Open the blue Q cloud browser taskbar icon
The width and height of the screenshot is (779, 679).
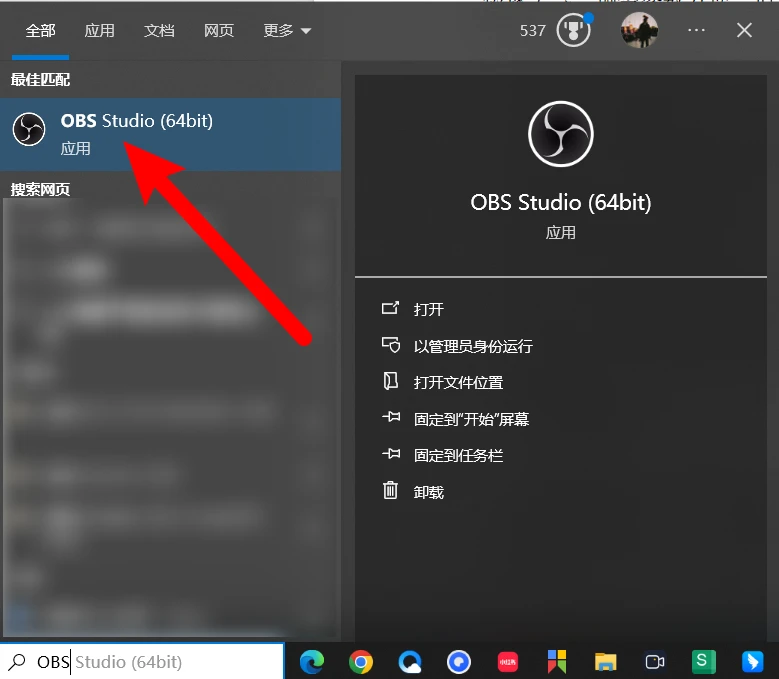click(410, 662)
